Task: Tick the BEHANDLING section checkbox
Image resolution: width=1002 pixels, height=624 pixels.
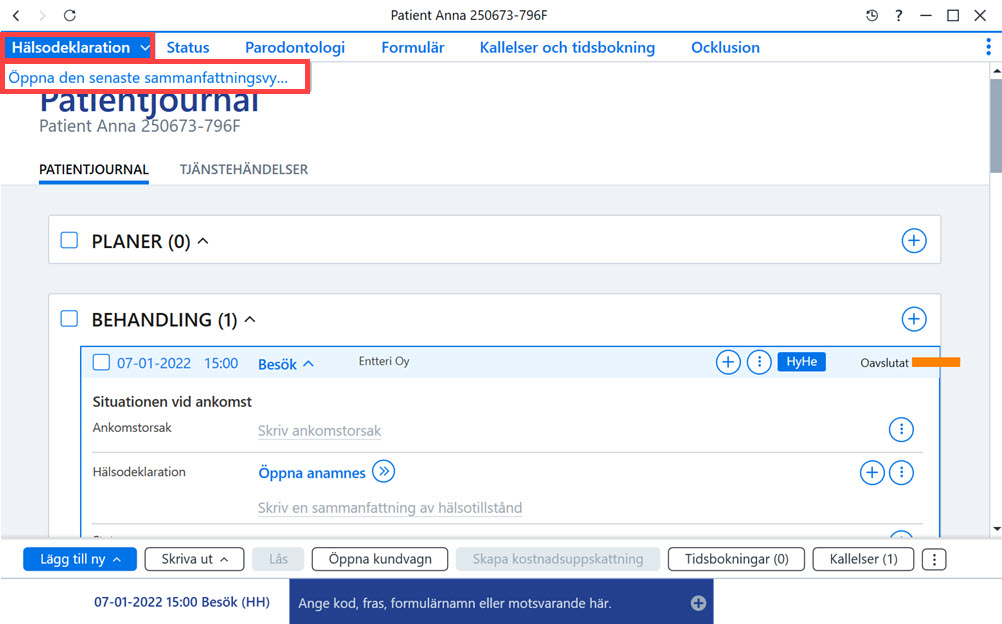Action: click(69, 318)
